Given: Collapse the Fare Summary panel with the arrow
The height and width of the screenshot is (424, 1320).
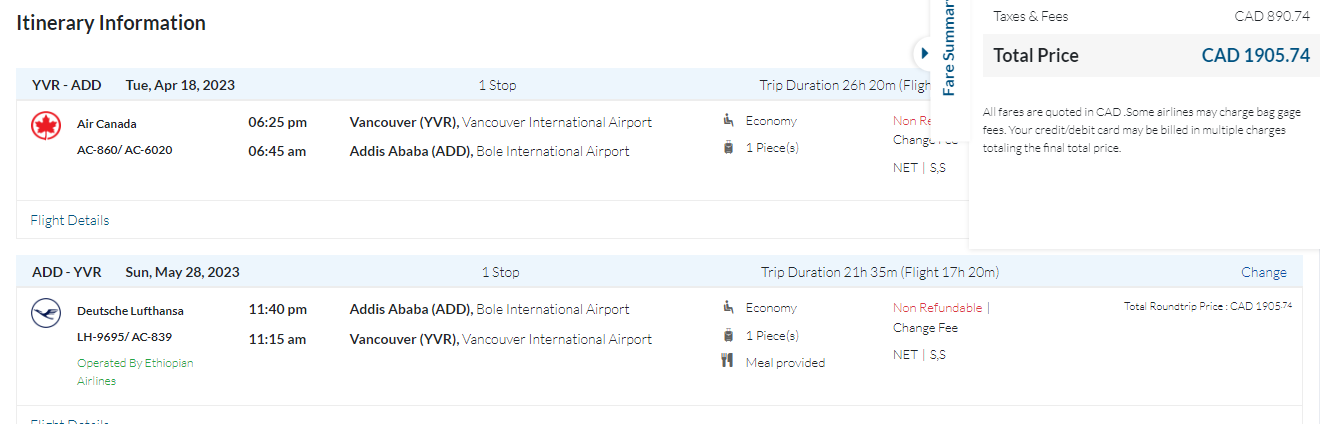Looking at the screenshot, I should (x=924, y=53).
